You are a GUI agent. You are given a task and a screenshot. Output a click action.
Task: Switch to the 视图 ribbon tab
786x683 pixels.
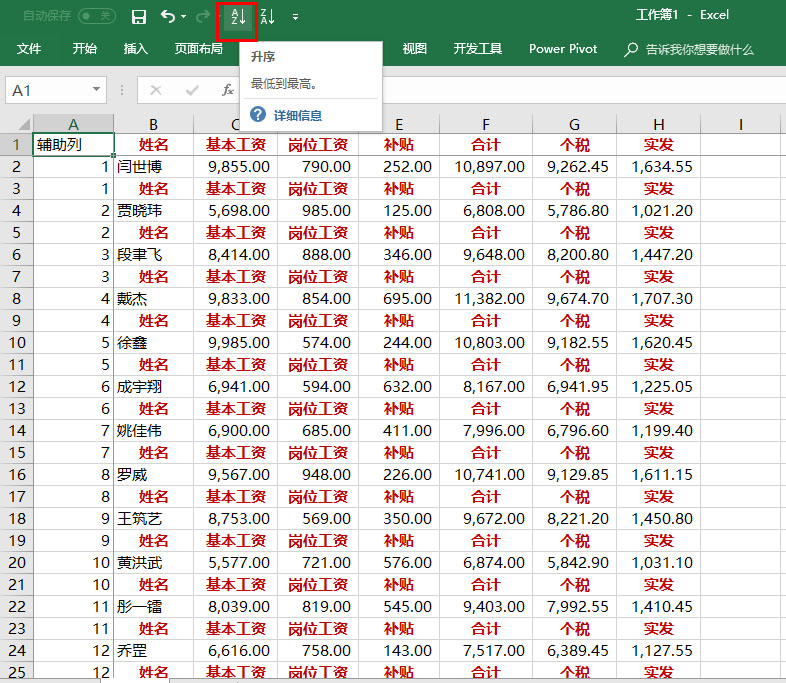(x=415, y=49)
